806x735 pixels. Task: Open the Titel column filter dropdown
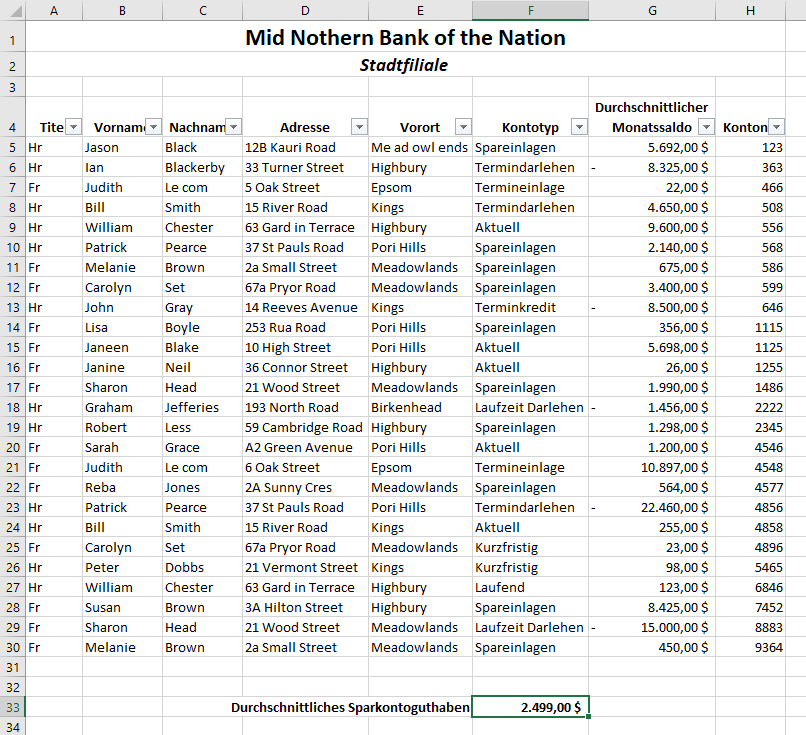[x=74, y=126]
